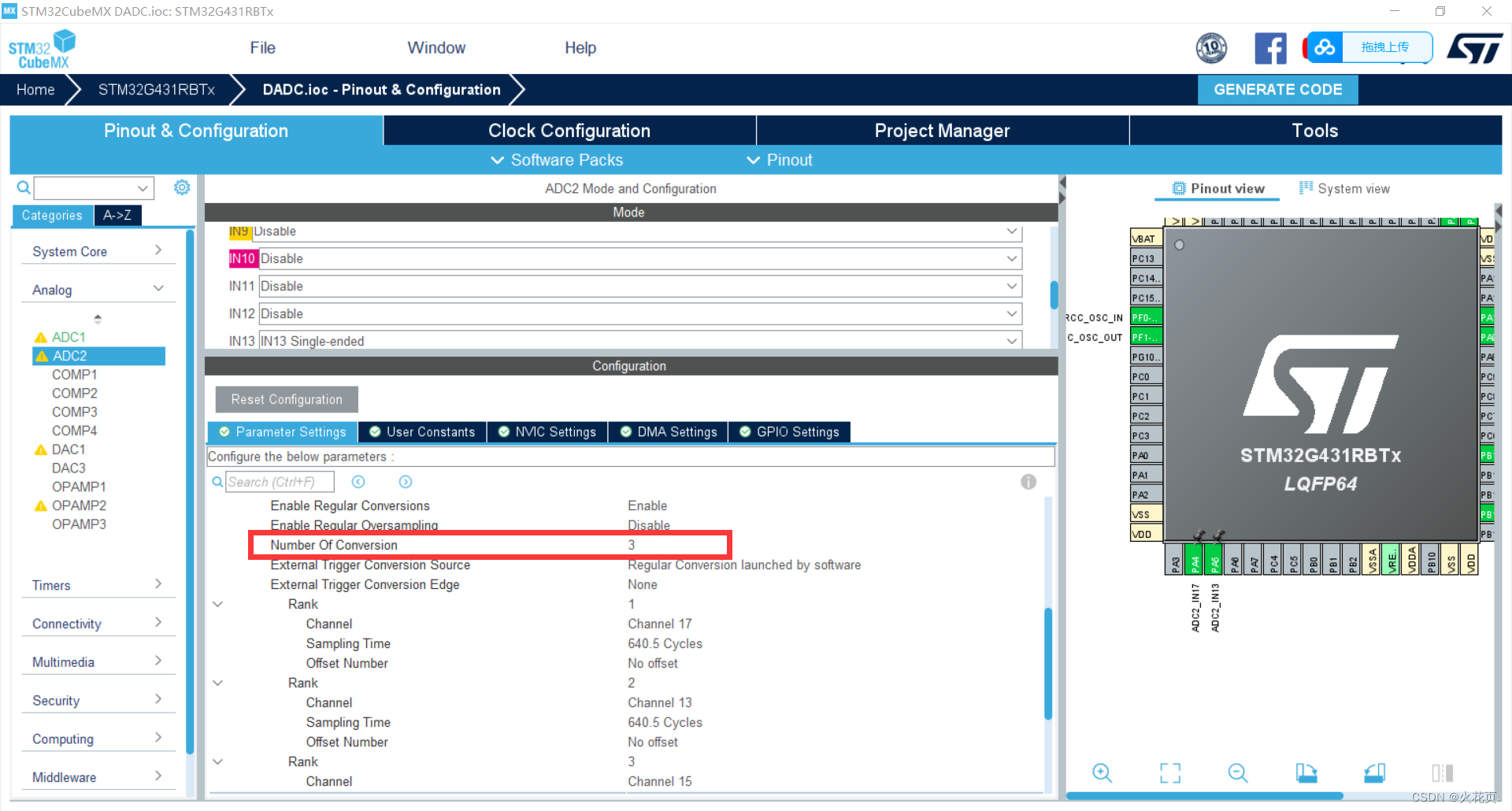The height and width of the screenshot is (811, 1512).
Task: Click the GENERATE CODE button
Action: 1277,90
